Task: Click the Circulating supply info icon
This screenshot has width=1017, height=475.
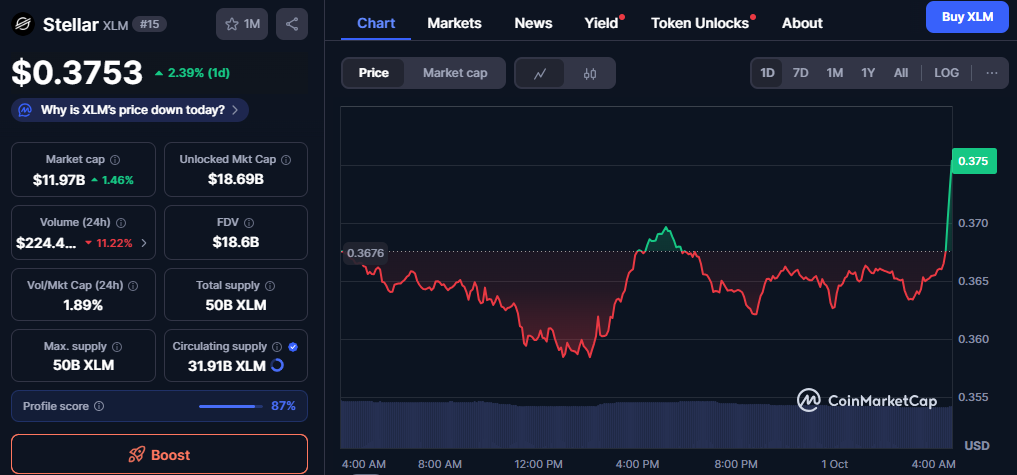Action: (x=277, y=347)
